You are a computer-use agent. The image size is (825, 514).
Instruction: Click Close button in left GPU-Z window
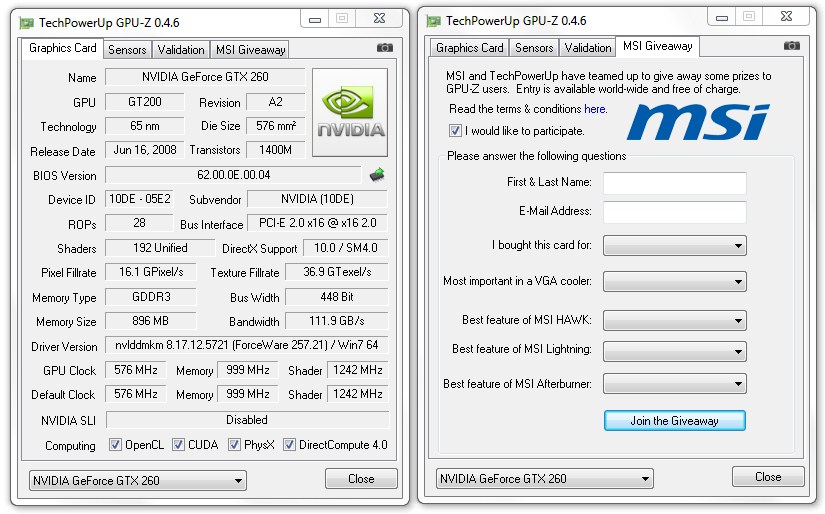(361, 479)
